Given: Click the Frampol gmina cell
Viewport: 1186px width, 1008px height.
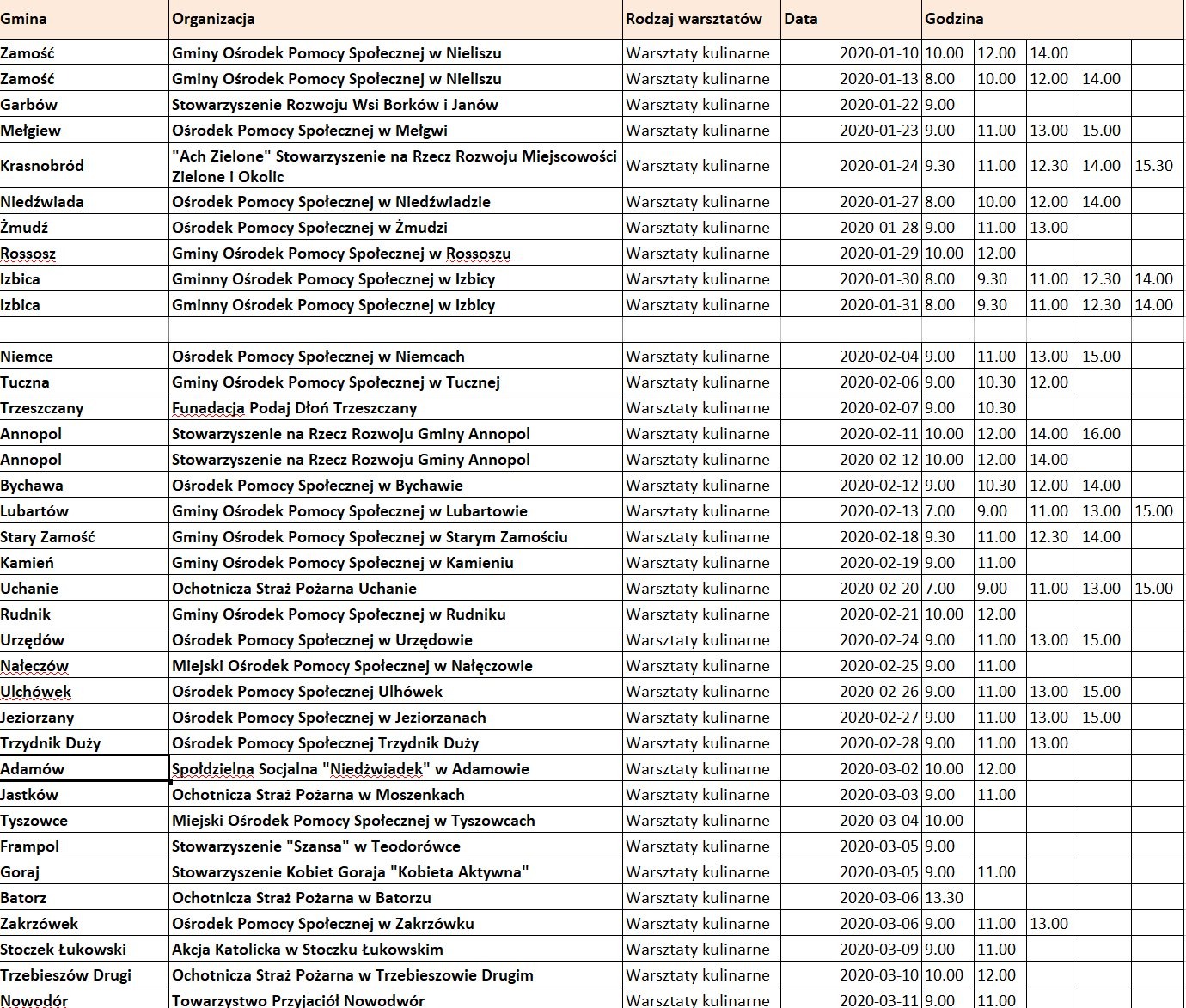Looking at the screenshot, I should (x=84, y=846).
